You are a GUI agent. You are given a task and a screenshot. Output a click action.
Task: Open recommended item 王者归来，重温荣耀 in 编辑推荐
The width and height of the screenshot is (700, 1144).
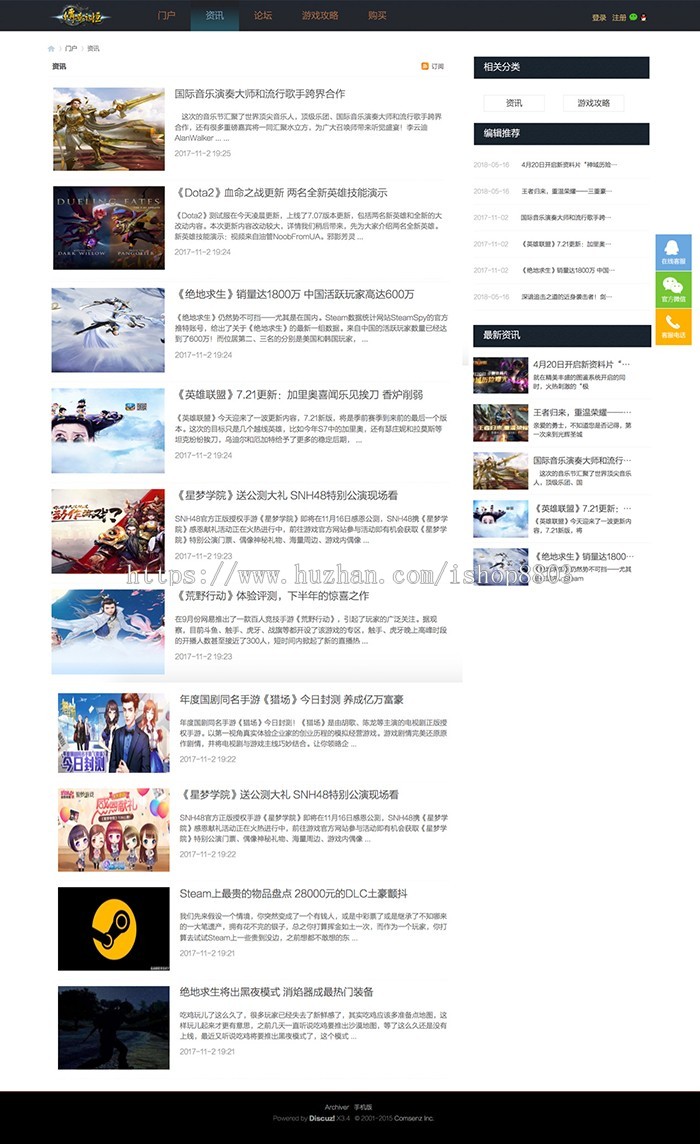click(566, 191)
